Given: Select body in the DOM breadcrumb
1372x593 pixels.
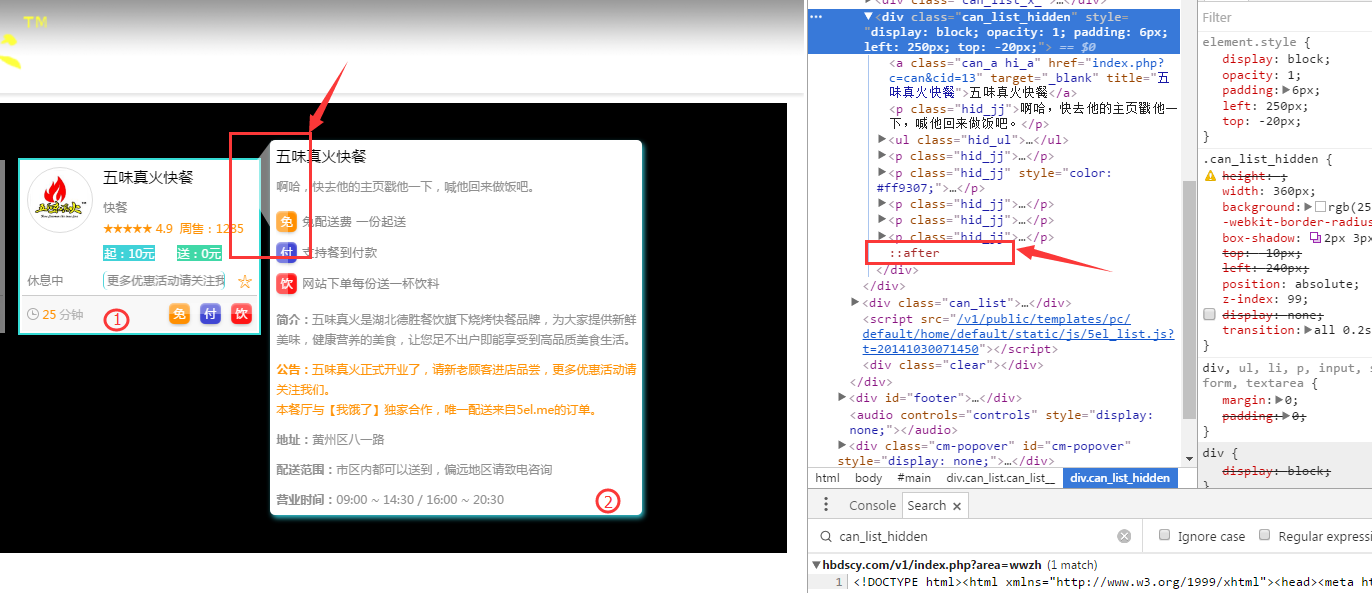Looking at the screenshot, I should coord(868,478).
